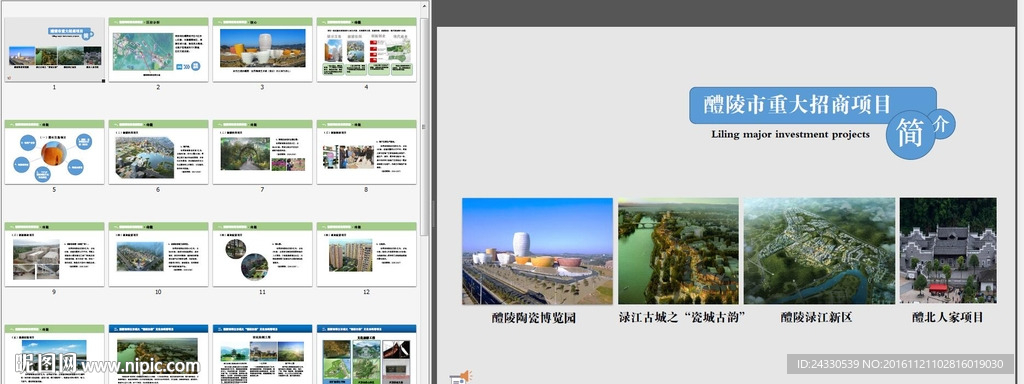Click the caption 醴北人家项目

[947, 317]
